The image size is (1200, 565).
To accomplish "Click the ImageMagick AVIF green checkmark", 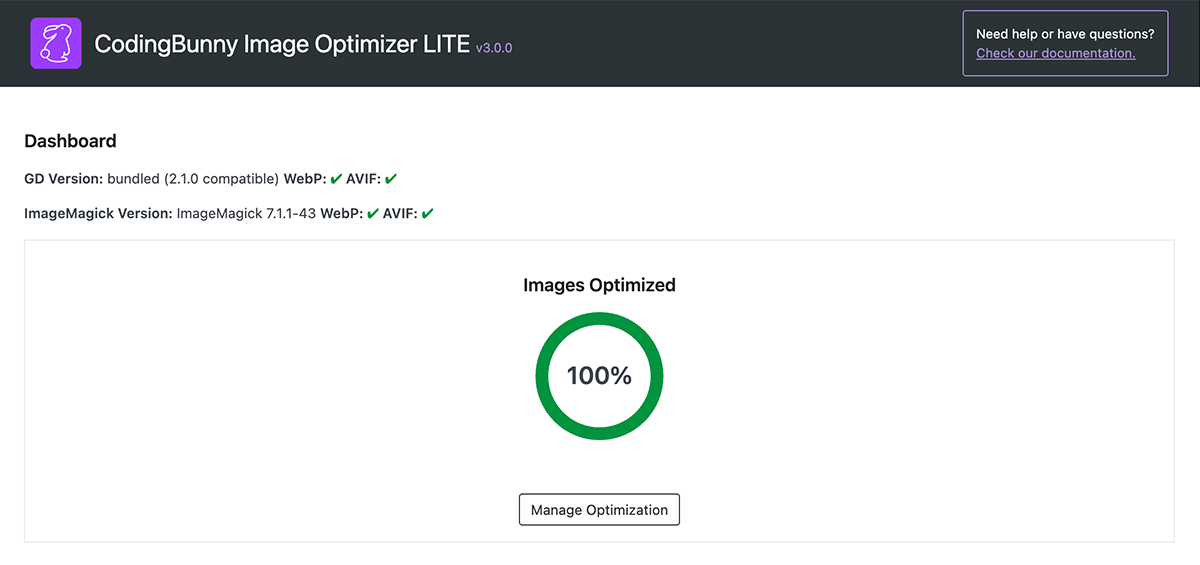I will click(x=427, y=214).
